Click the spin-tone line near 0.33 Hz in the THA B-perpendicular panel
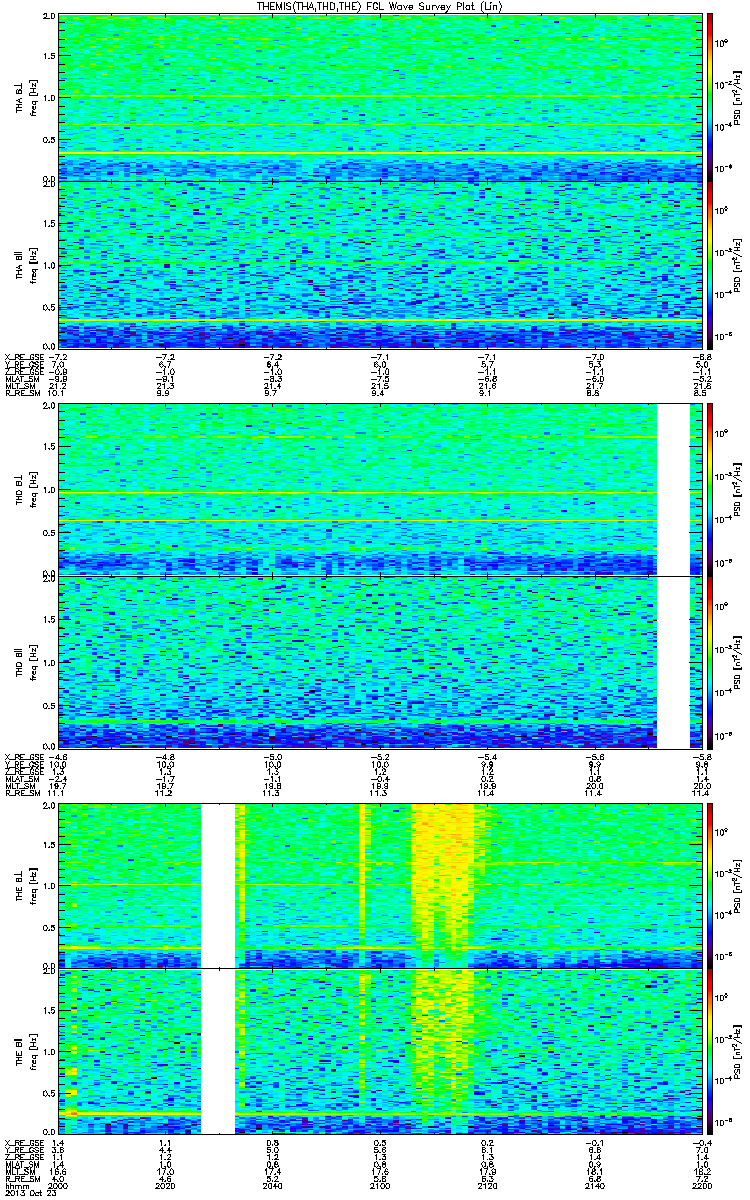750x1200 pixels. click(x=380, y=153)
